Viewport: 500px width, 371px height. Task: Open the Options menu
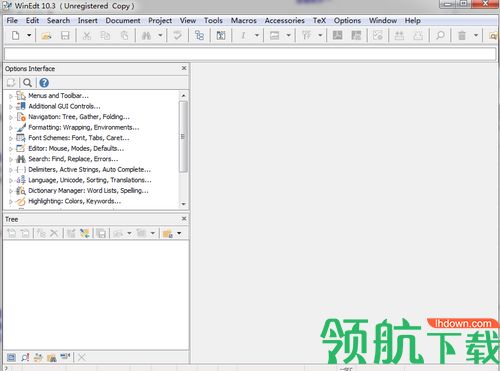pos(347,21)
